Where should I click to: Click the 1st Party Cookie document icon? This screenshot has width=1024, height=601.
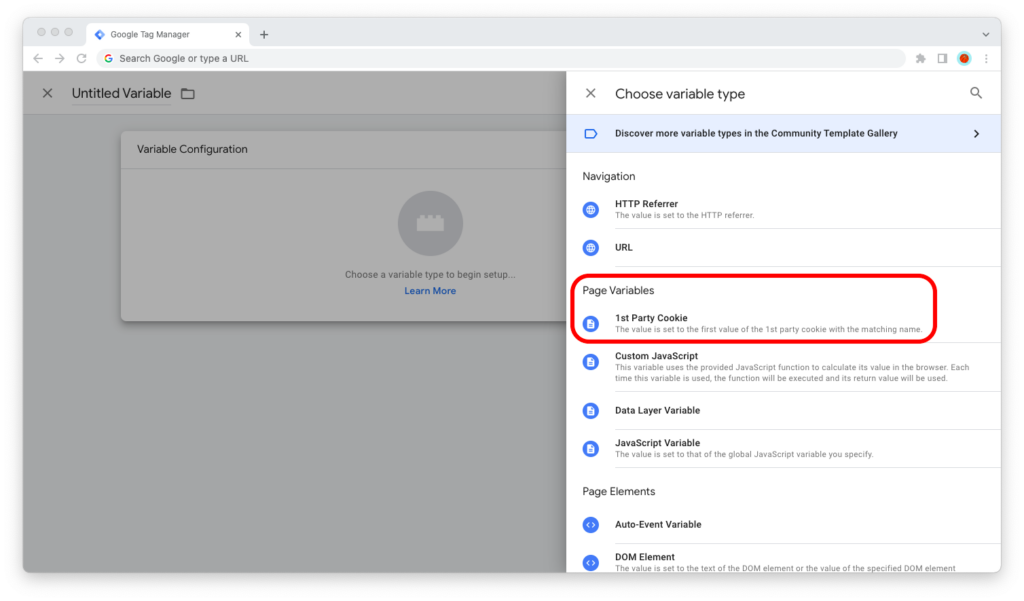coord(591,323)
